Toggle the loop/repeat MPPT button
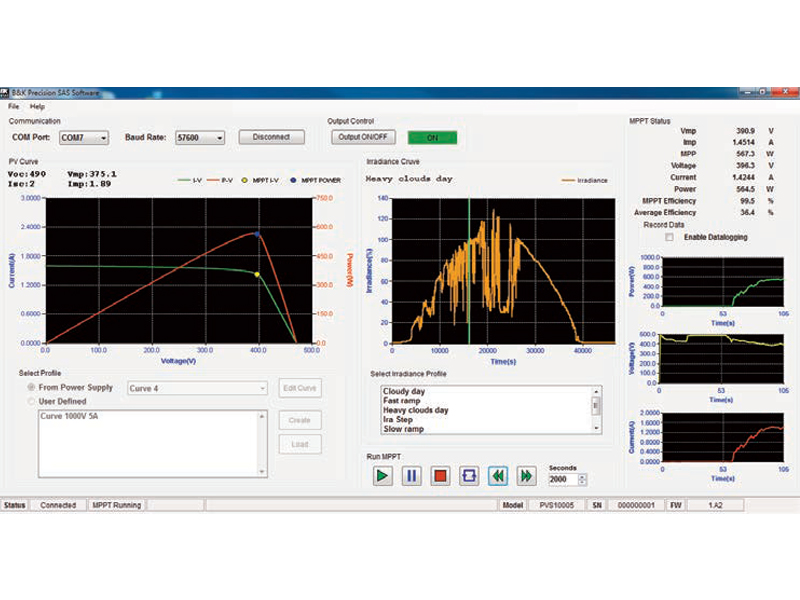The image size is (800, 600). click(469, 476)
